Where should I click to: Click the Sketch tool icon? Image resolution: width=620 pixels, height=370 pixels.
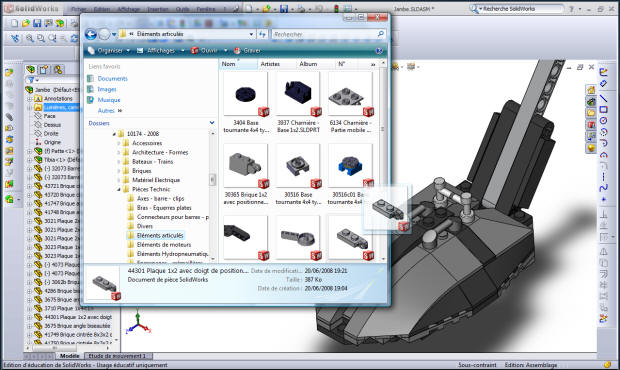coord(603,72)
